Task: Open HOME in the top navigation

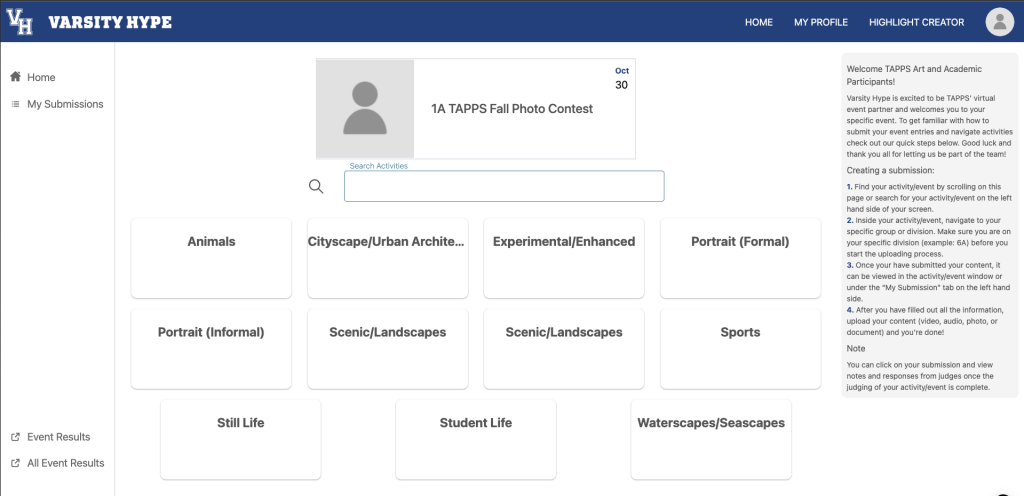Action: tap(759, 22)
